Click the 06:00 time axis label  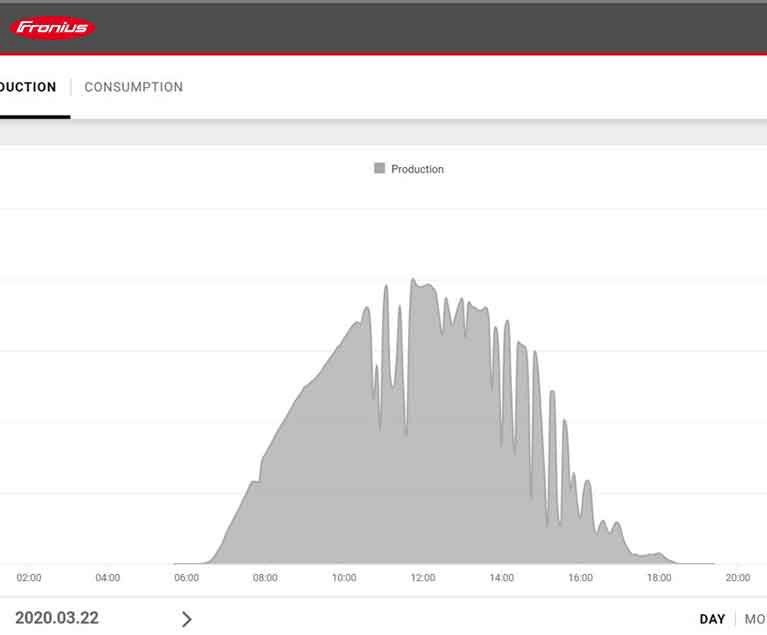coord(186,577)
